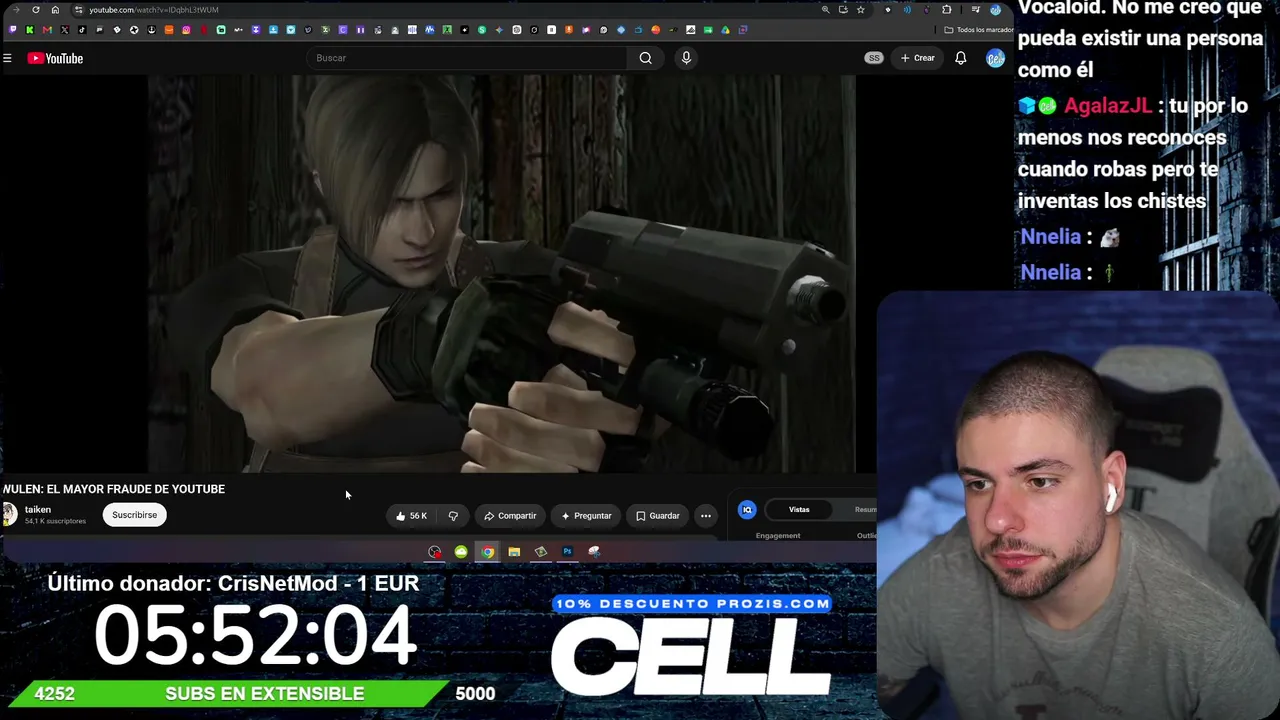The image size is (1280, 720).
Task: Open Google Chrome from the taskbar
Action: [x=487, y=552]
